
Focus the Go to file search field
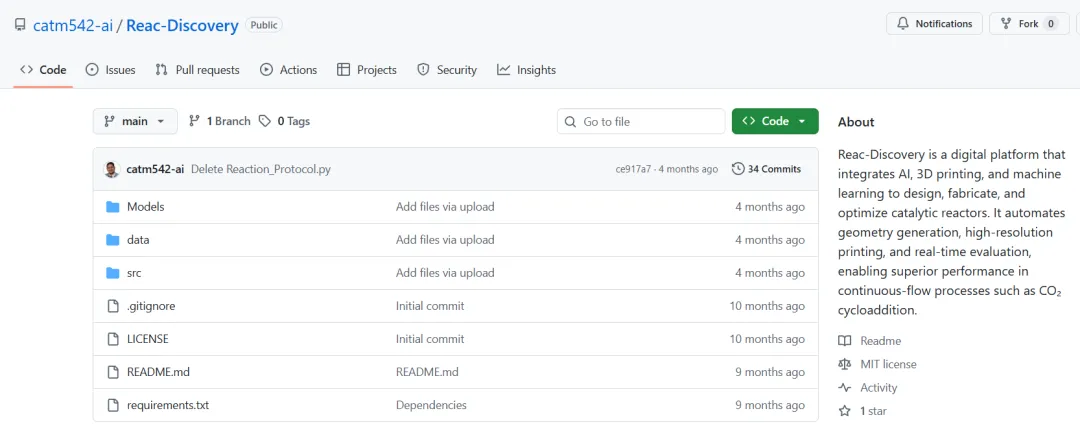(x=641, y=122)
